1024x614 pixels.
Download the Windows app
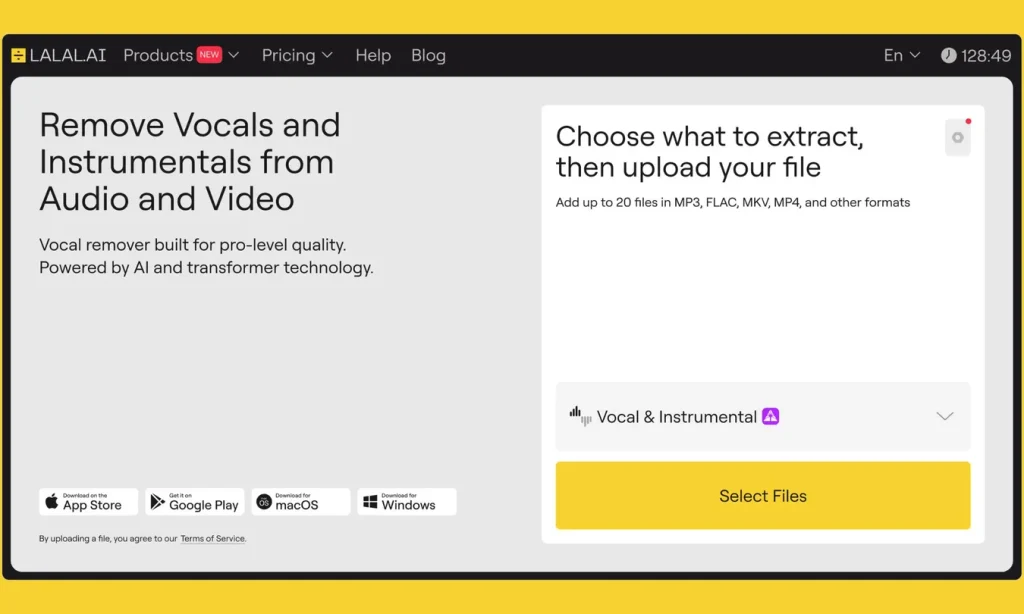[x=406, y=502]
